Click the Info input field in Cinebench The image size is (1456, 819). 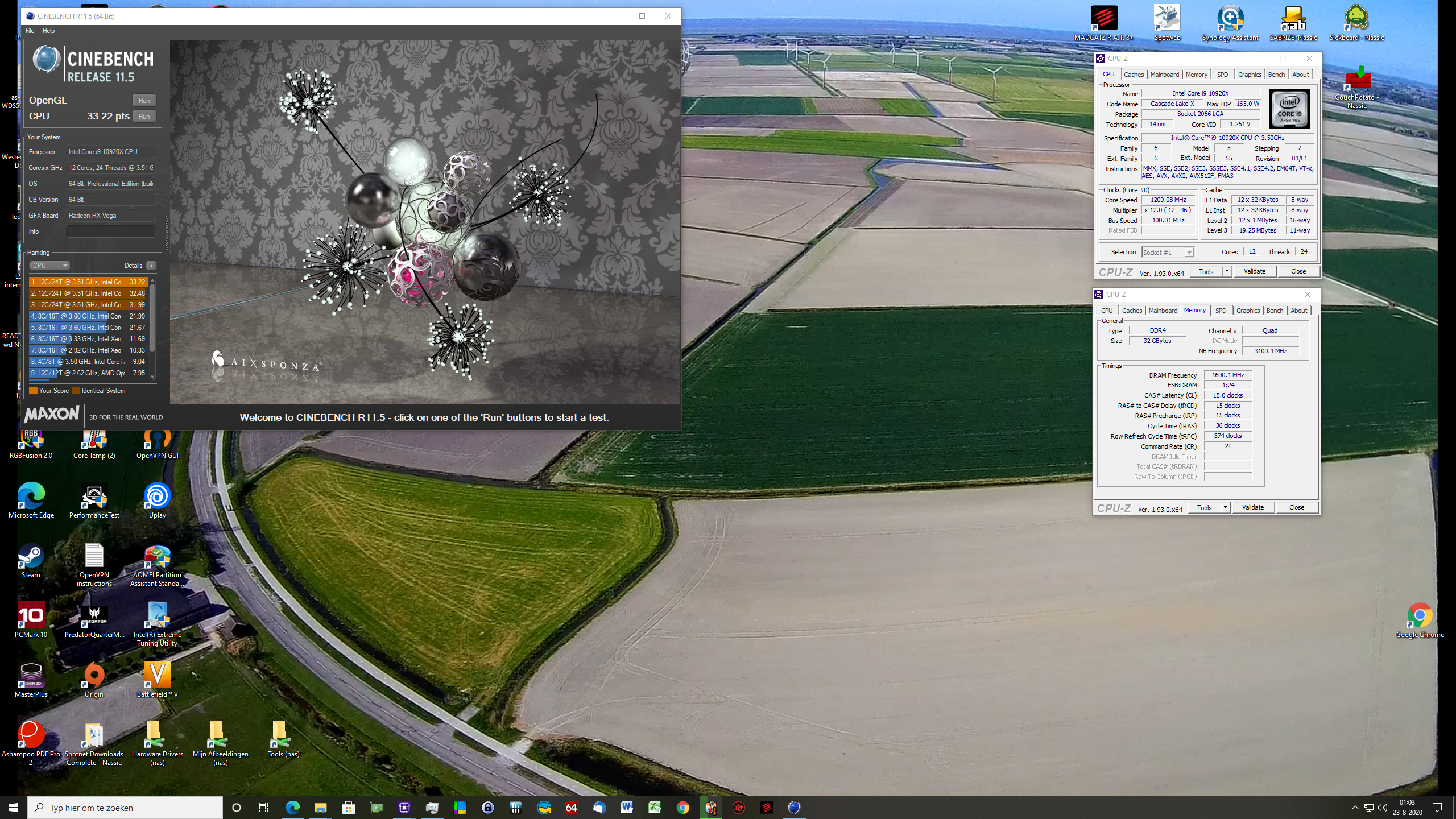(110, 231)
